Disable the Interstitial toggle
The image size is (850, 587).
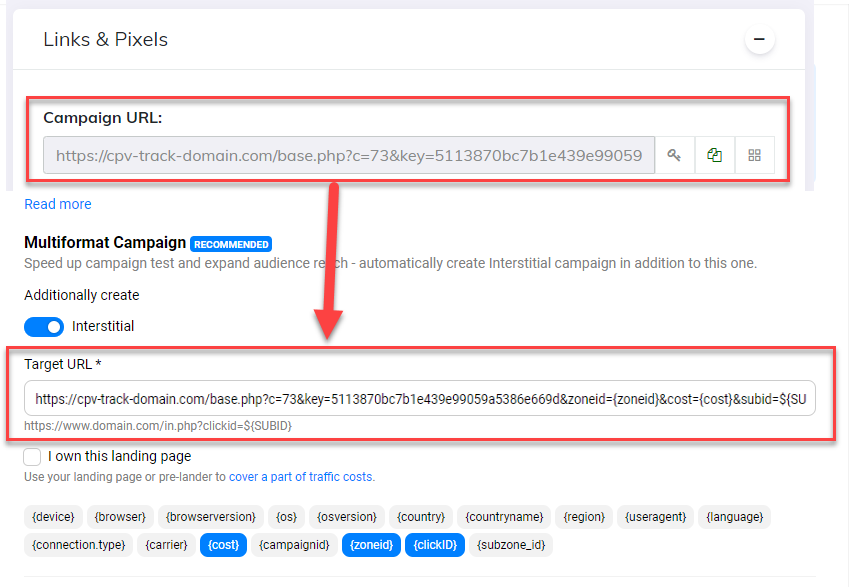(x=42, y=326)
